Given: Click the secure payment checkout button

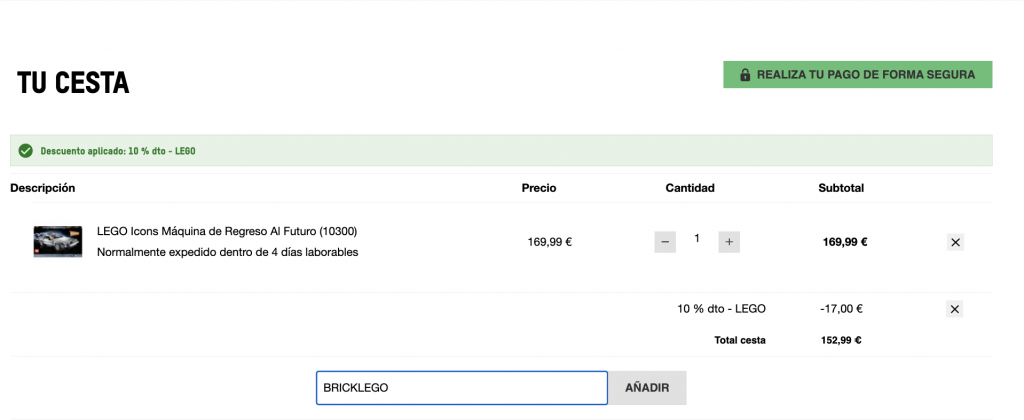Looking at the screenshot, I should [857, 75].
